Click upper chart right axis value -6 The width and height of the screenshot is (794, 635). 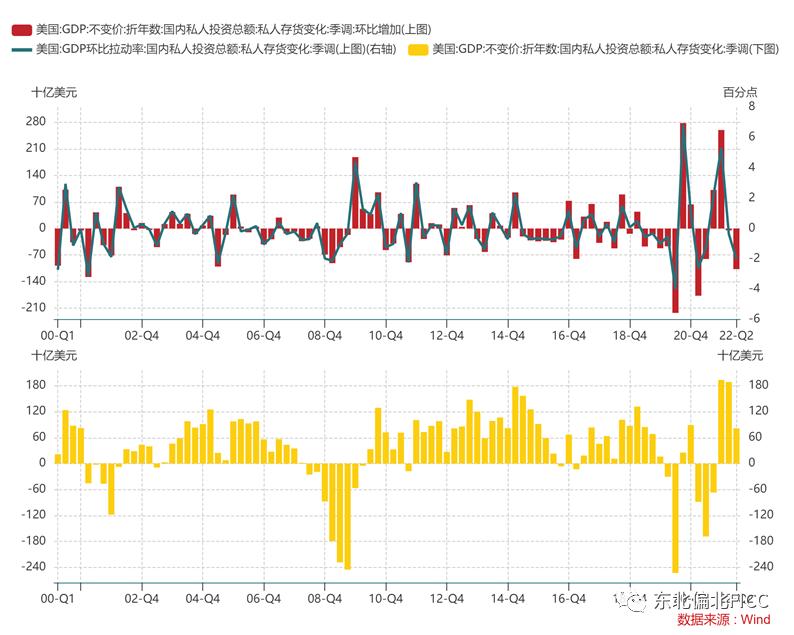click(754, 319)
